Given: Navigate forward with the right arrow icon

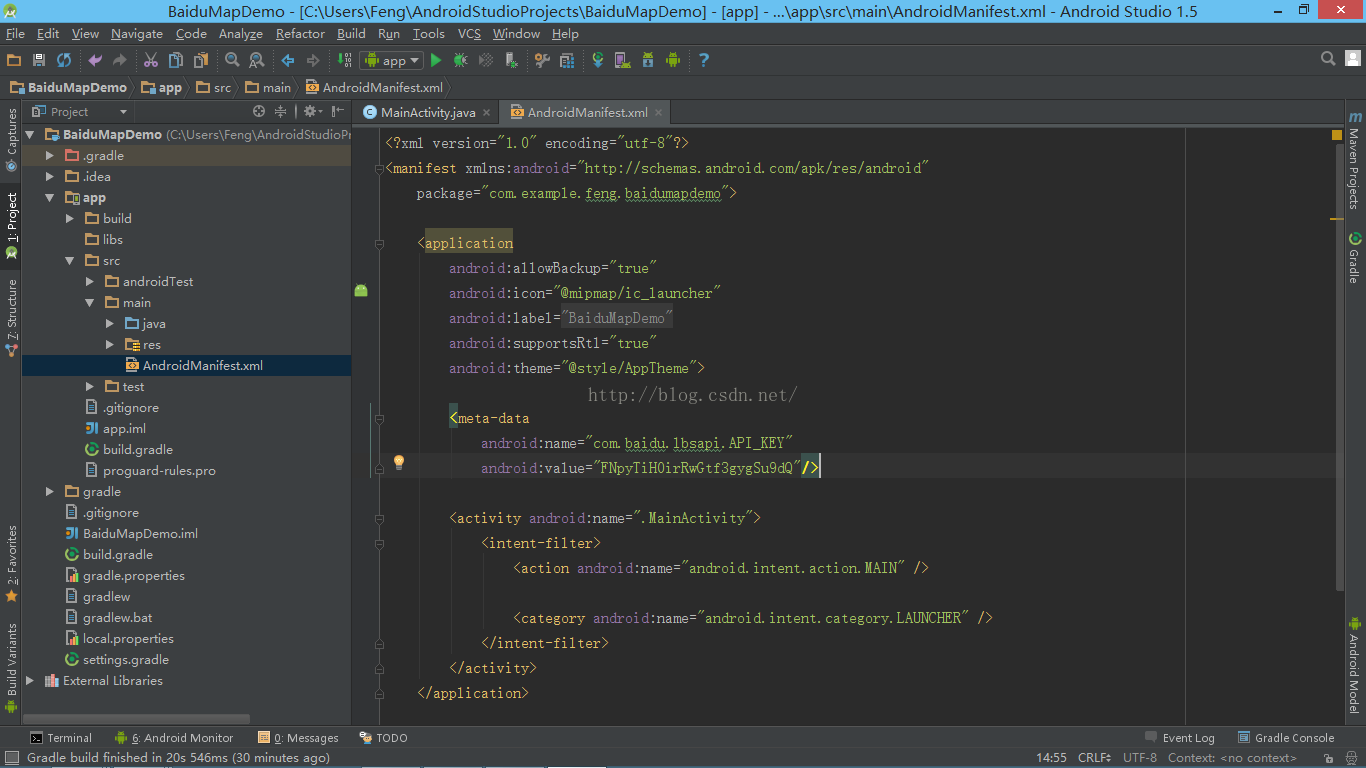Looking at the screenshot, I should 313,60.
